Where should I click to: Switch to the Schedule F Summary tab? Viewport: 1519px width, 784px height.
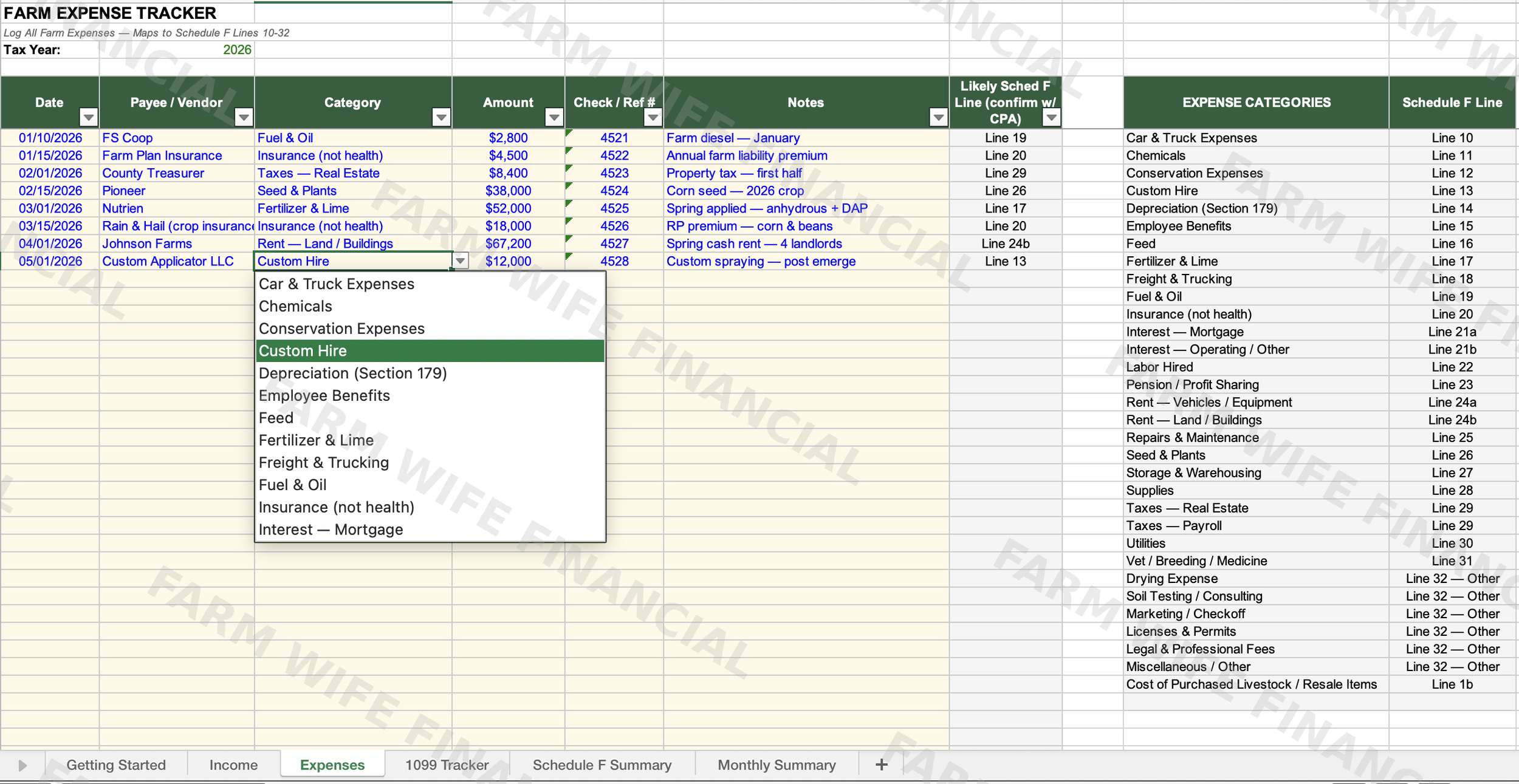pos(602,765)
